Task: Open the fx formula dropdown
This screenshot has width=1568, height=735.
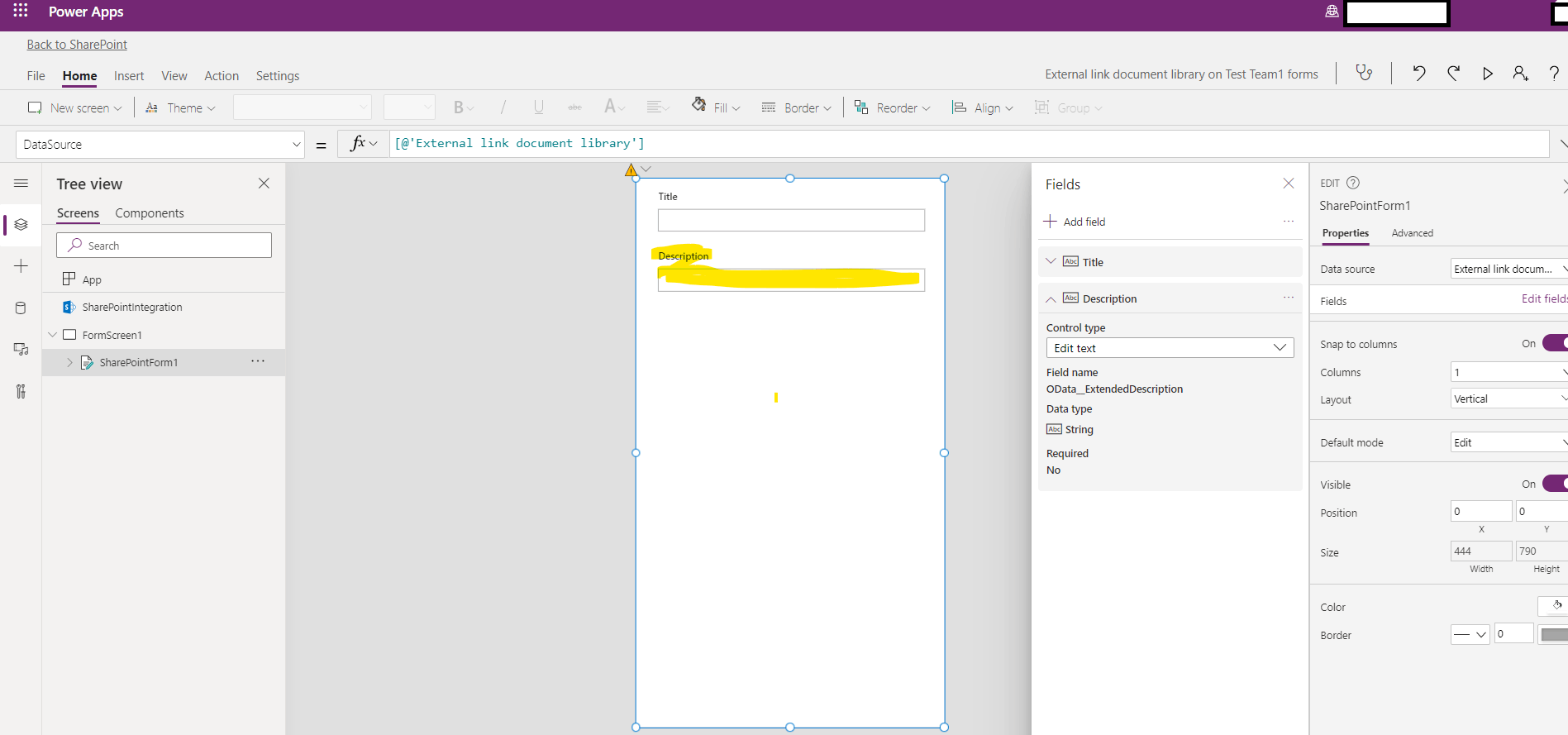Action: pyautogui.click(x=364, y=143)
